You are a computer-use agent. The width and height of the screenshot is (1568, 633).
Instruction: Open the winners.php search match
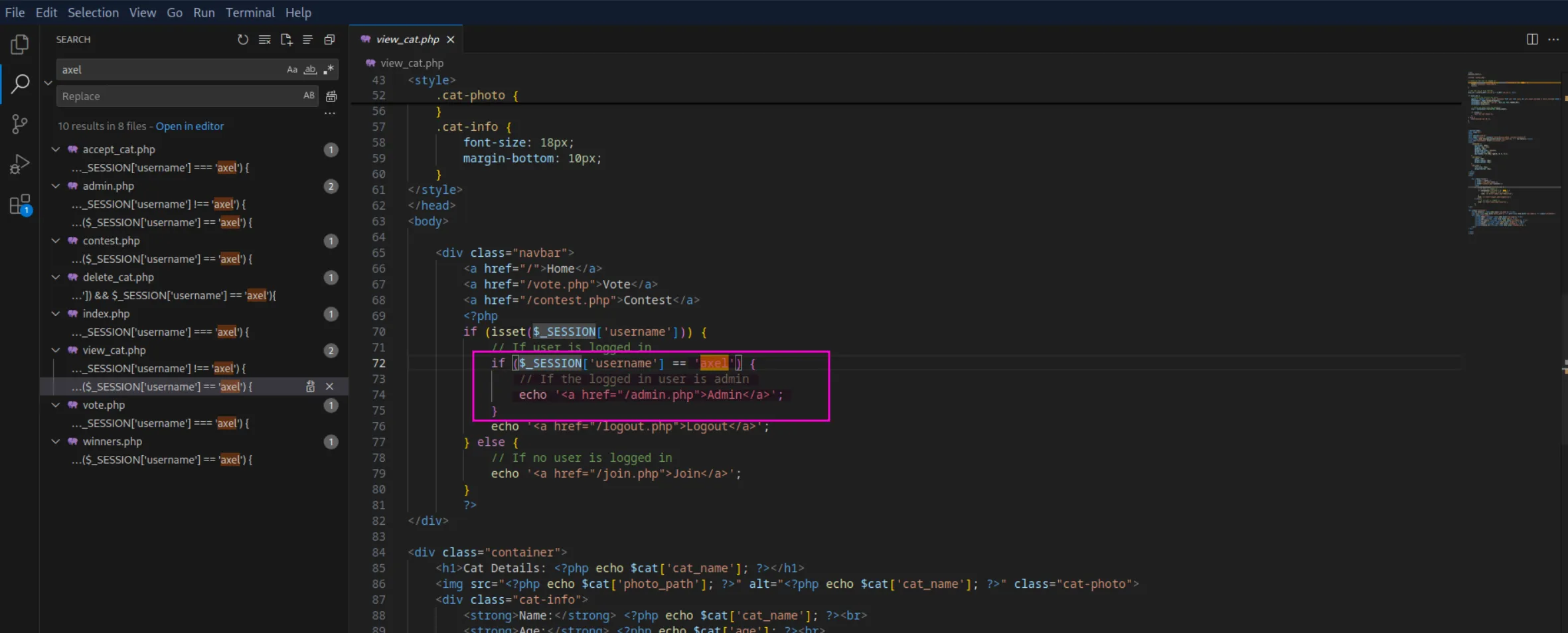(x=162, y=460)
